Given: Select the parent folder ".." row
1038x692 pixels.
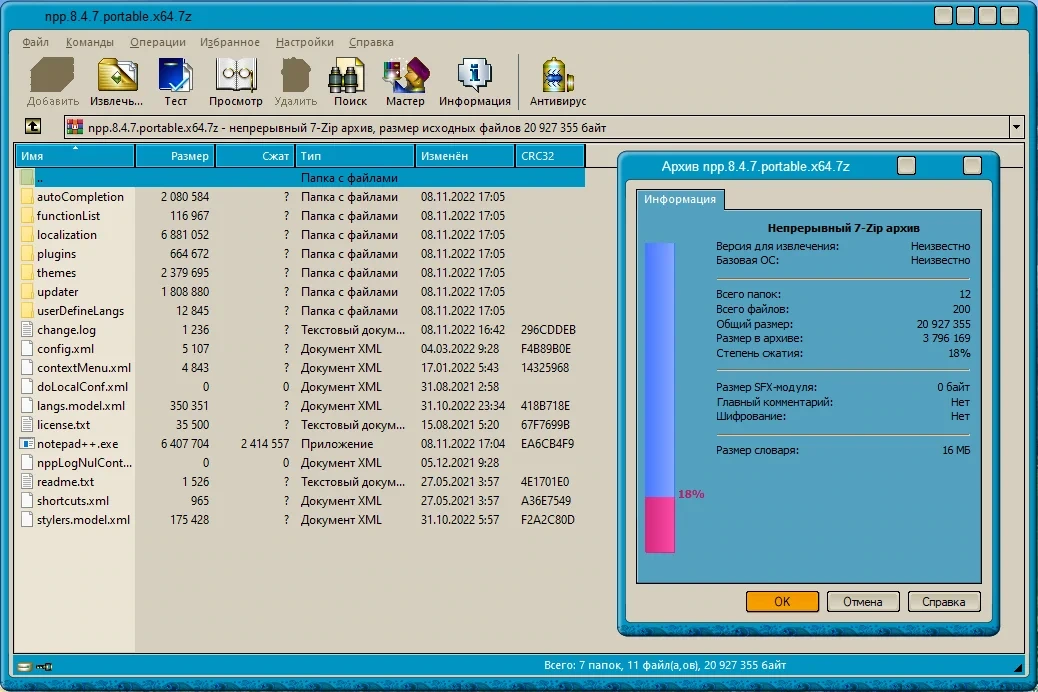Looking at the screenshot, I should click(300, 177).
